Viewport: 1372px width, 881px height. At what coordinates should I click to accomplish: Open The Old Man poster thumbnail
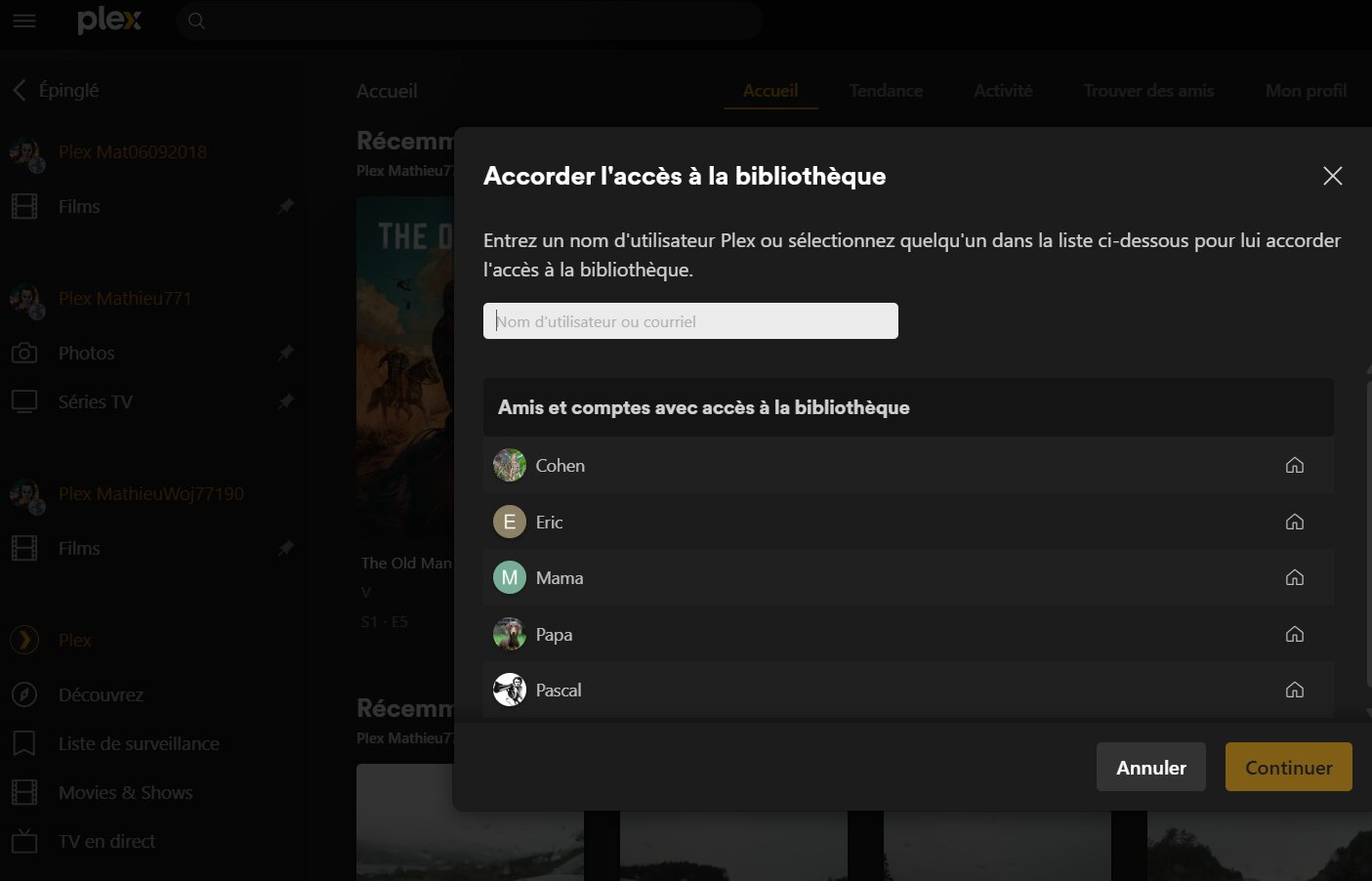pos(405,366)
